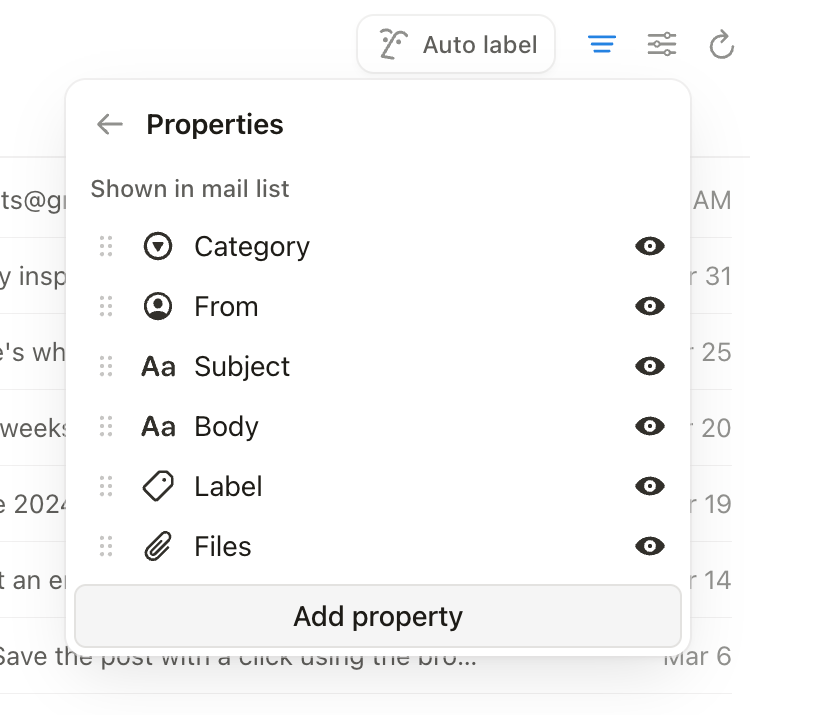Click the Properties panel heading
Image resolution: width=837 pixels, height=715 pixels.
(x=215, y=124)
